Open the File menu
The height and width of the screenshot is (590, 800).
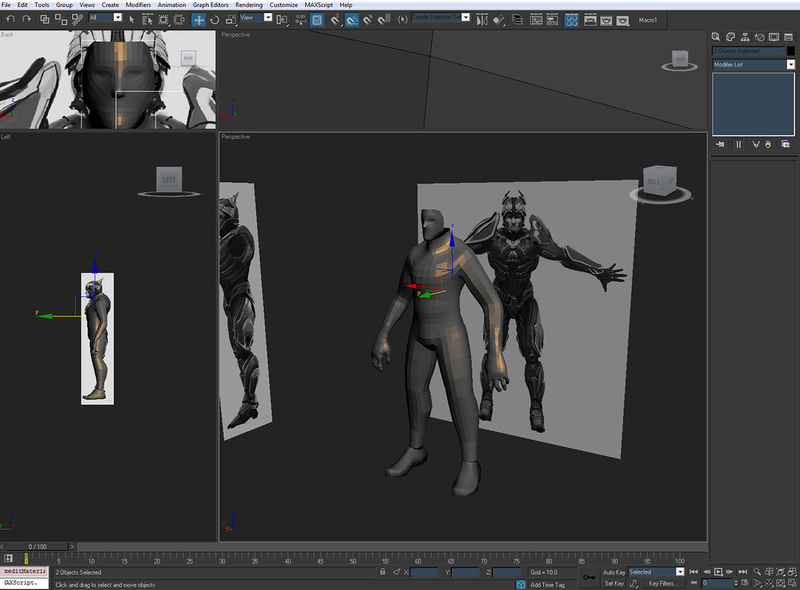[6, 5]
